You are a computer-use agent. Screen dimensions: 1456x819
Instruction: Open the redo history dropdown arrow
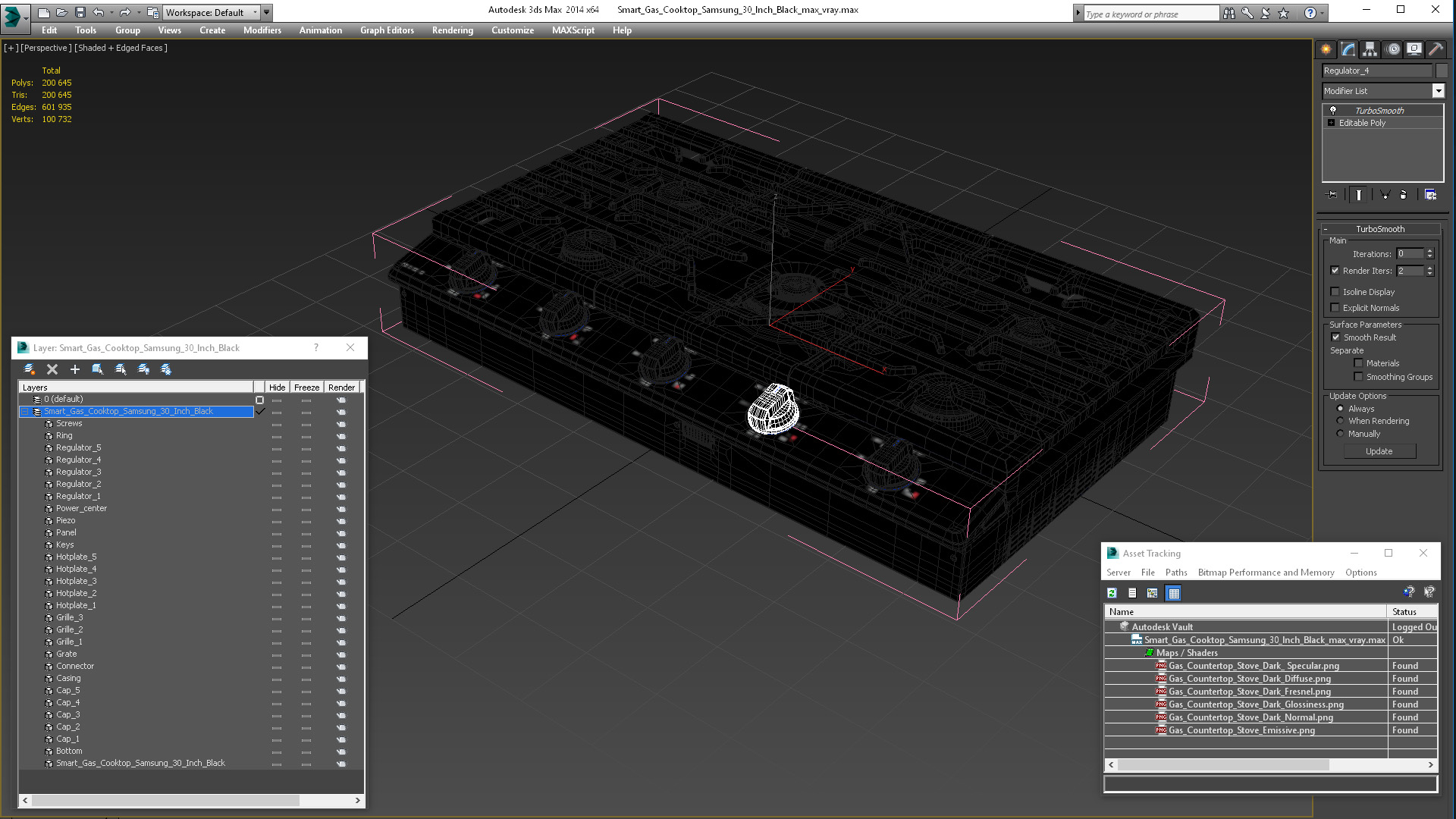(x=139, y=12)
